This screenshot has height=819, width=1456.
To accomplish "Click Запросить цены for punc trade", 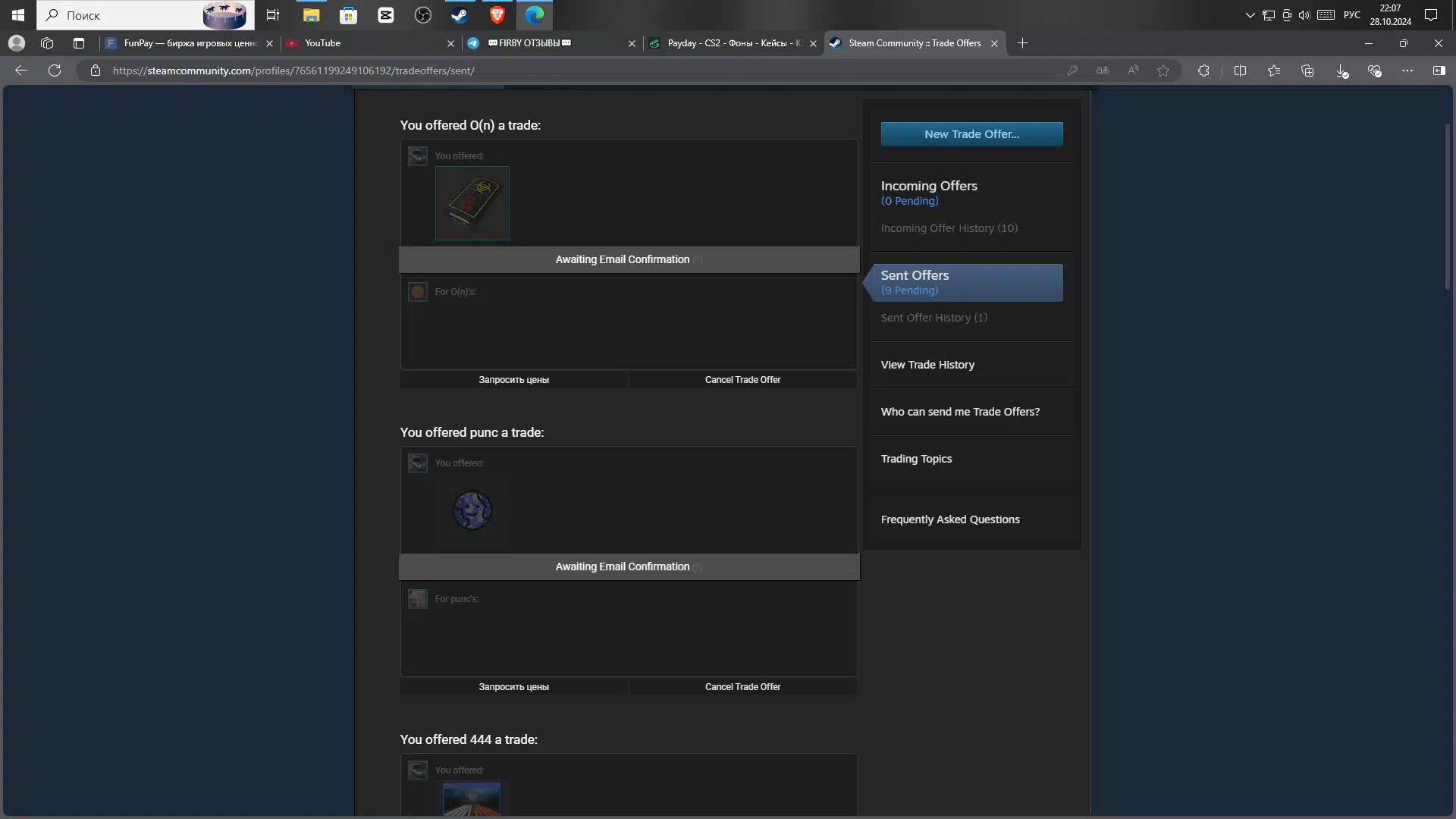I will [513, 687].
